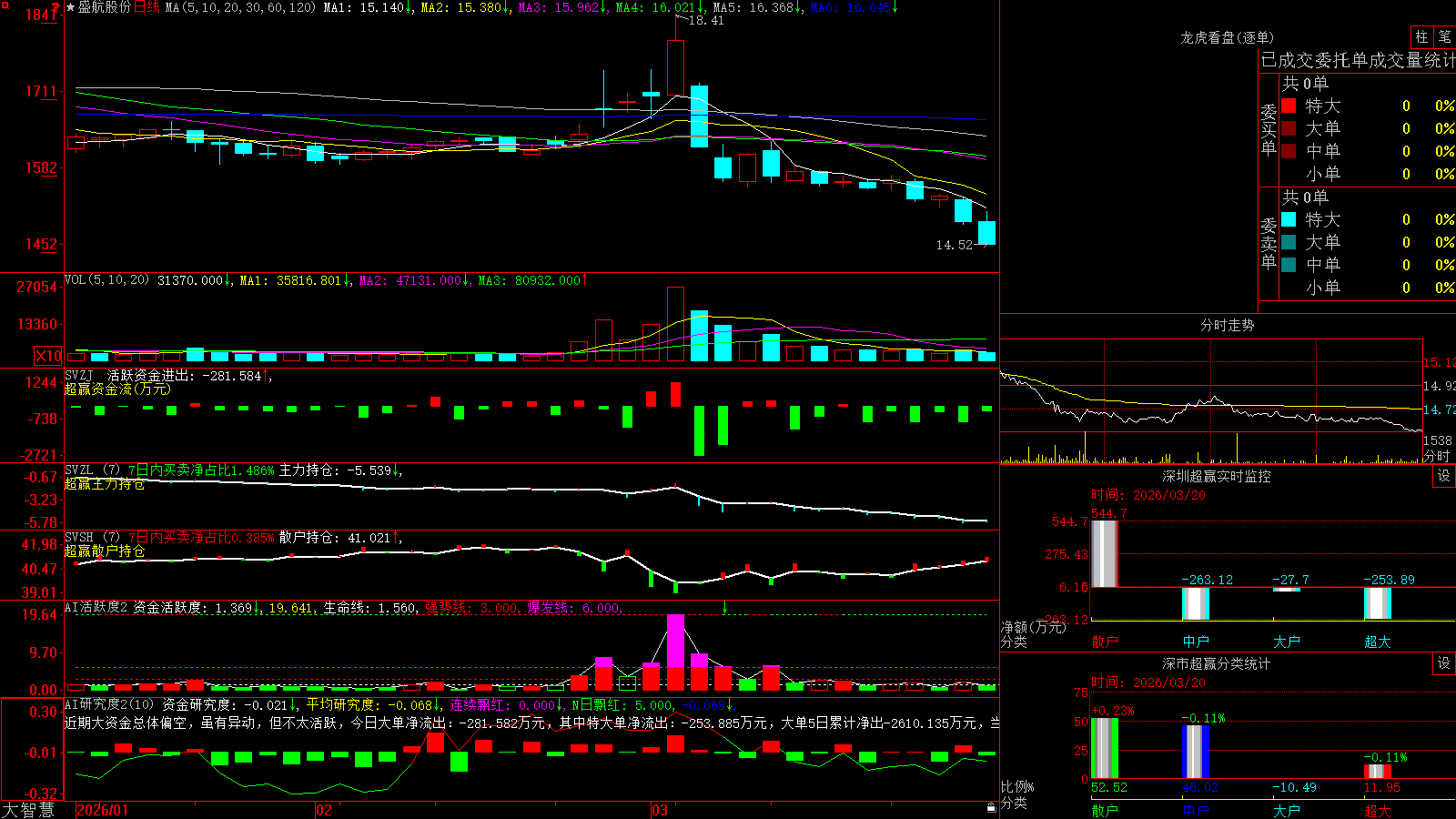Click the teal 中单 sell-order swatch
Viewport: 1456px width, 819px height.
point(1289,265)
